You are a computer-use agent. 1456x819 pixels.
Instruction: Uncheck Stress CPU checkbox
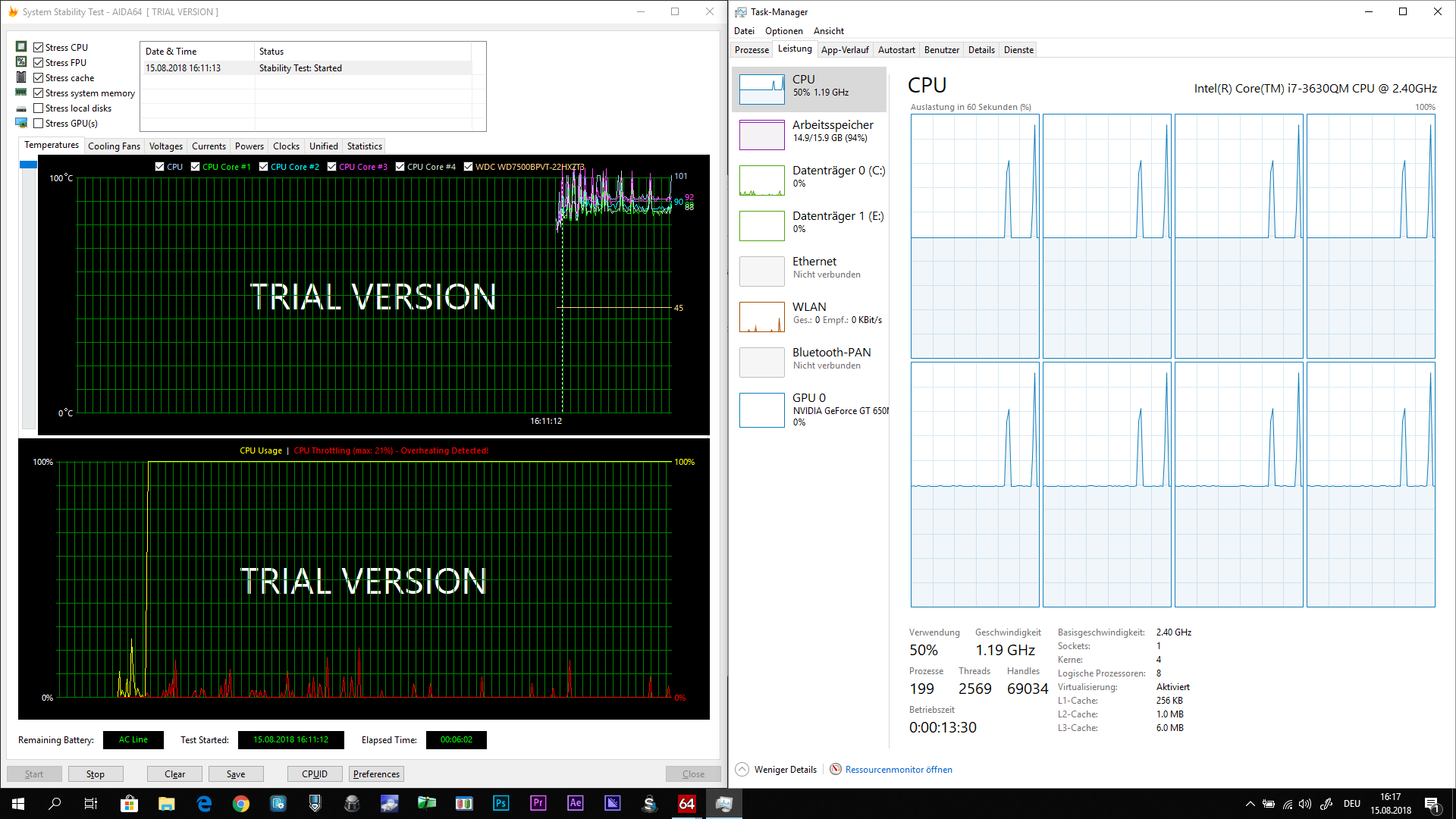(x=39, y=47)
